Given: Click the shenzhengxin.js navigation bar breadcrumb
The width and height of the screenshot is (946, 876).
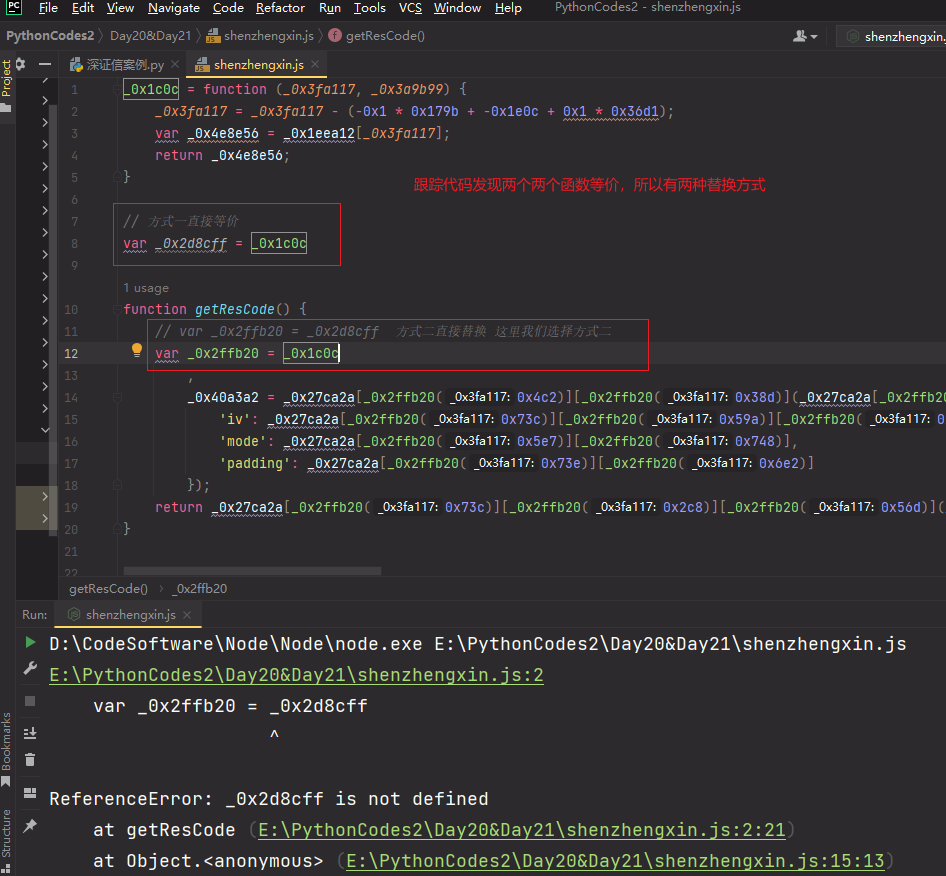Looking at the screenshot, I should [x=260, y=36].
